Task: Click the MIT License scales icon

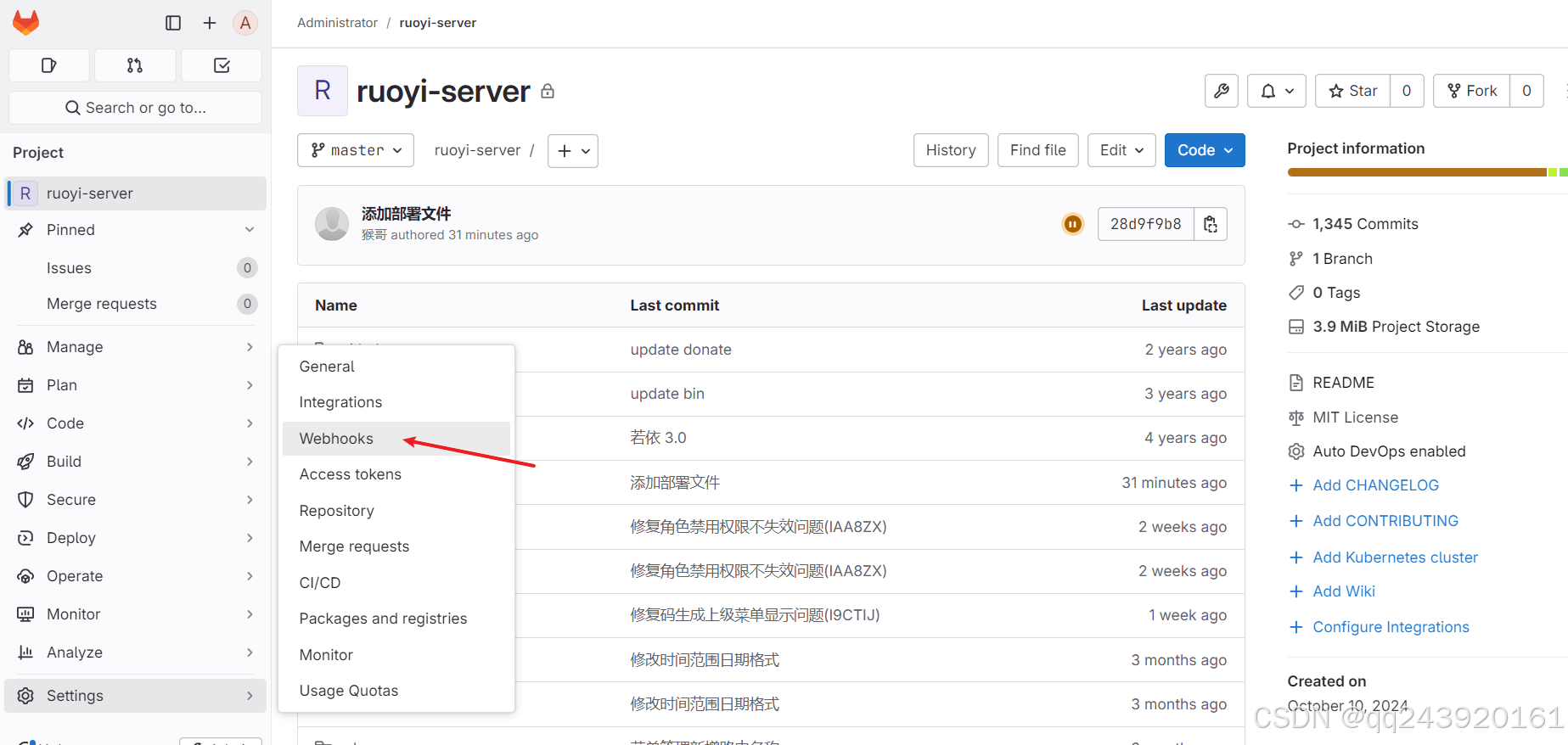Action: 1296,417
